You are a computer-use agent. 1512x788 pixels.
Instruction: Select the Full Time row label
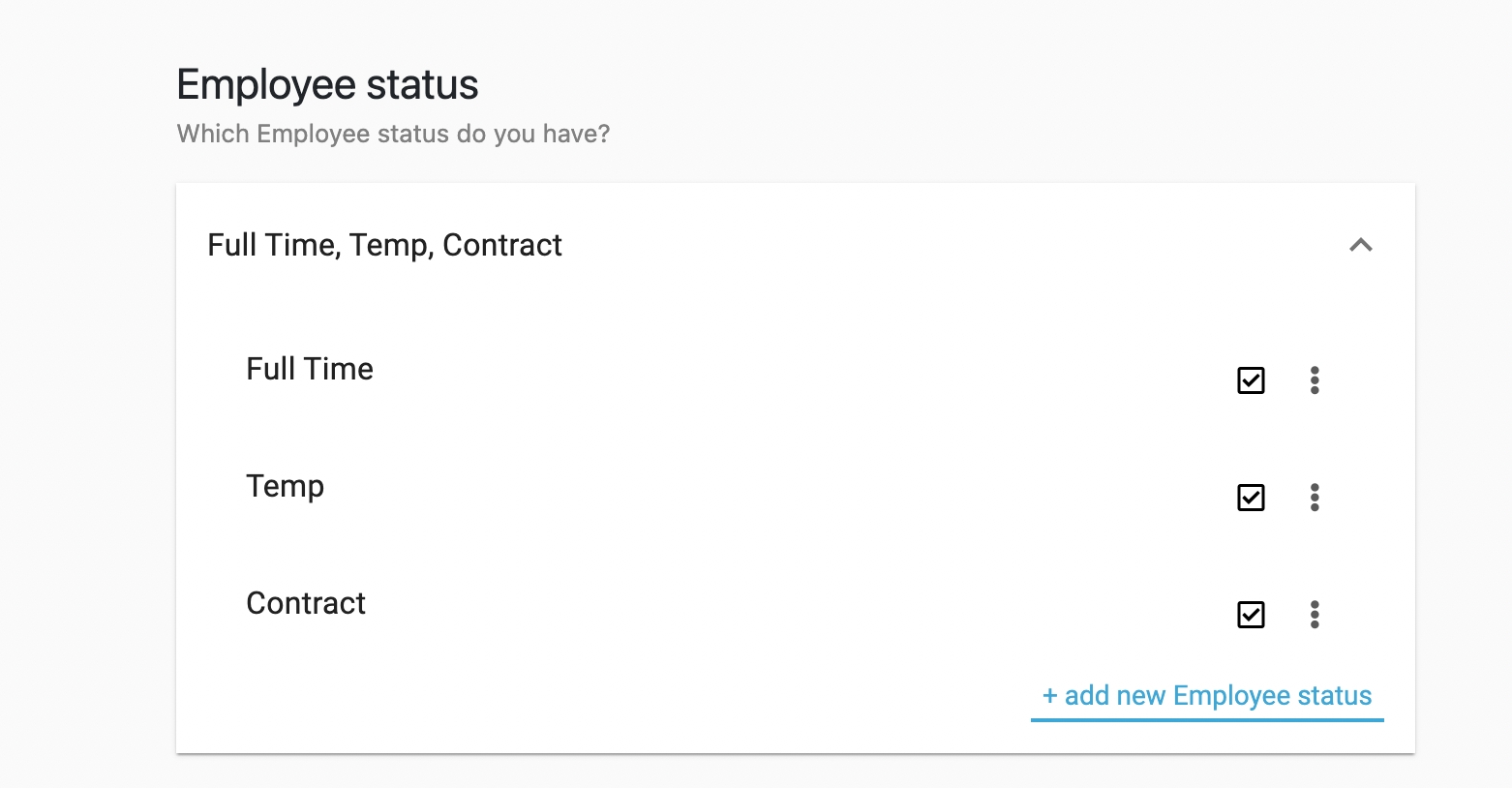tap(310, 369)
